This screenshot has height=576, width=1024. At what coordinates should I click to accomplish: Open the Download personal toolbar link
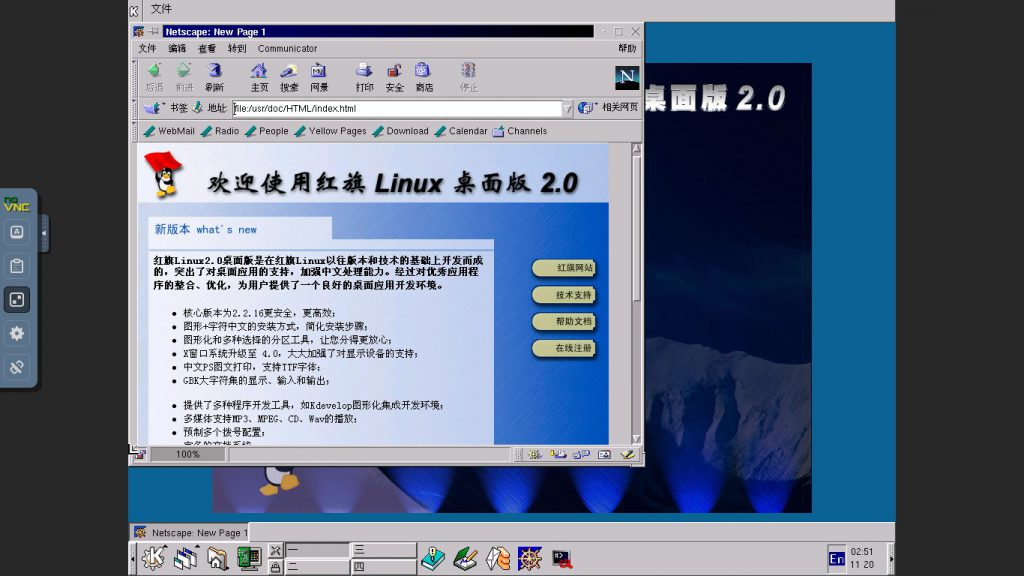(x=400, y=131)
